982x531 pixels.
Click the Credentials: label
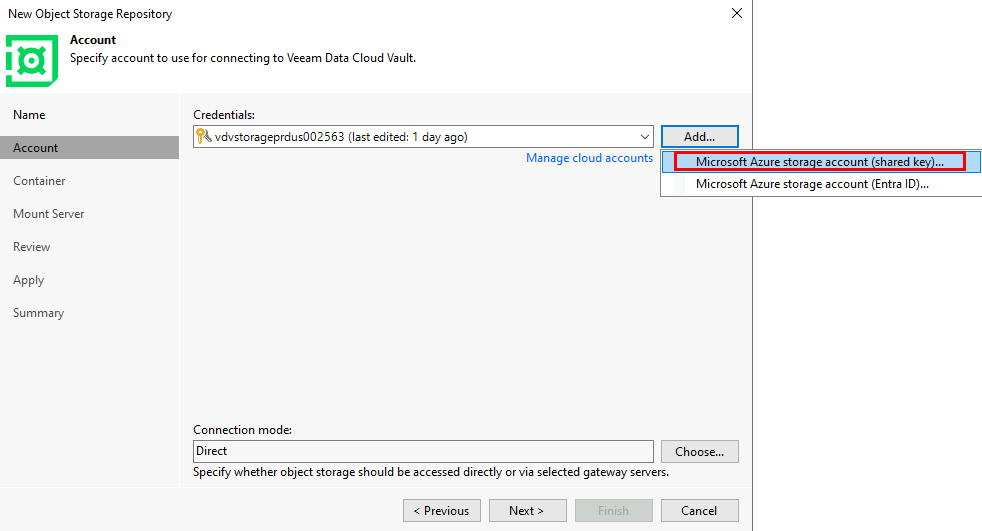point(224,115)
